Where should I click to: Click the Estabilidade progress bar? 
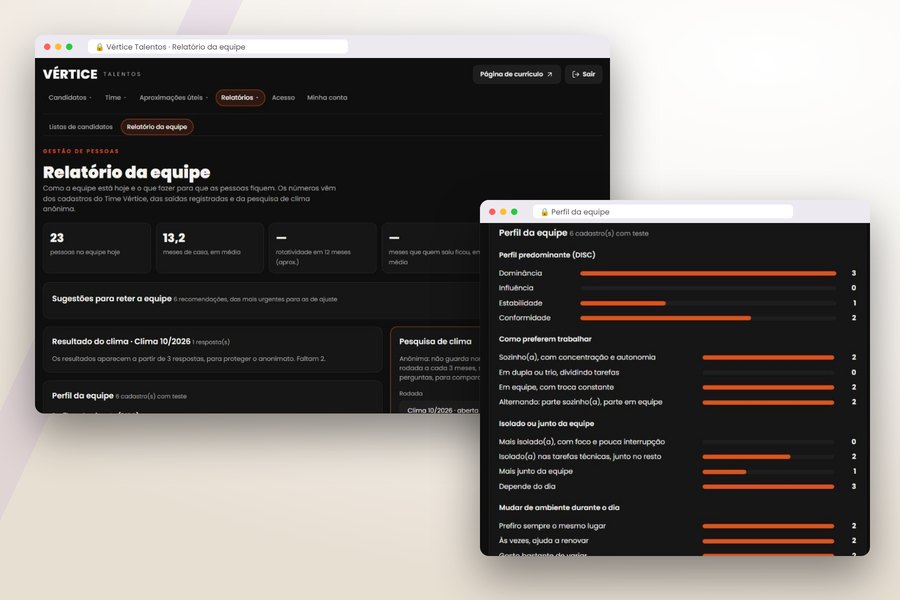pyautogui.click(x=708, y=303)
